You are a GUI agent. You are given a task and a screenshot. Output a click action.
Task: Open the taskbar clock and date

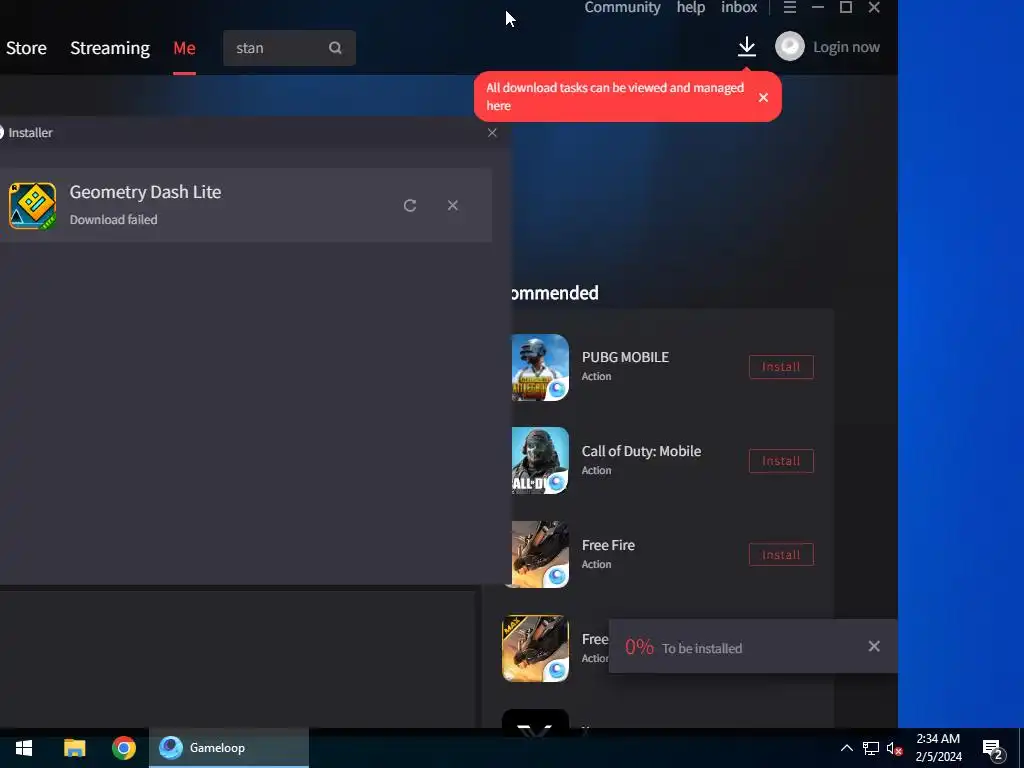938,748
